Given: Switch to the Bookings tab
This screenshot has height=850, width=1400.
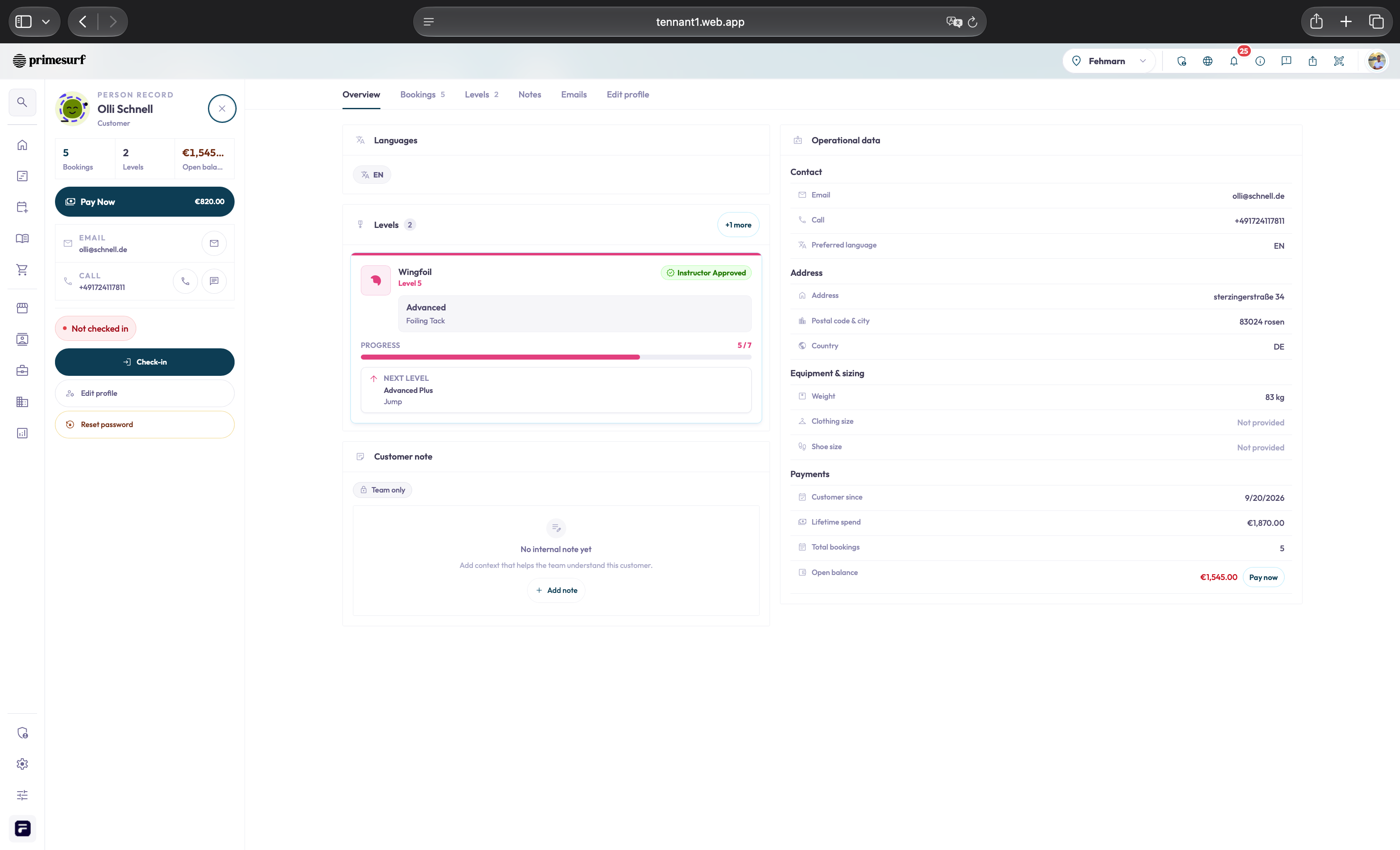Looking at the screenshot, I should tap(423, 94).
